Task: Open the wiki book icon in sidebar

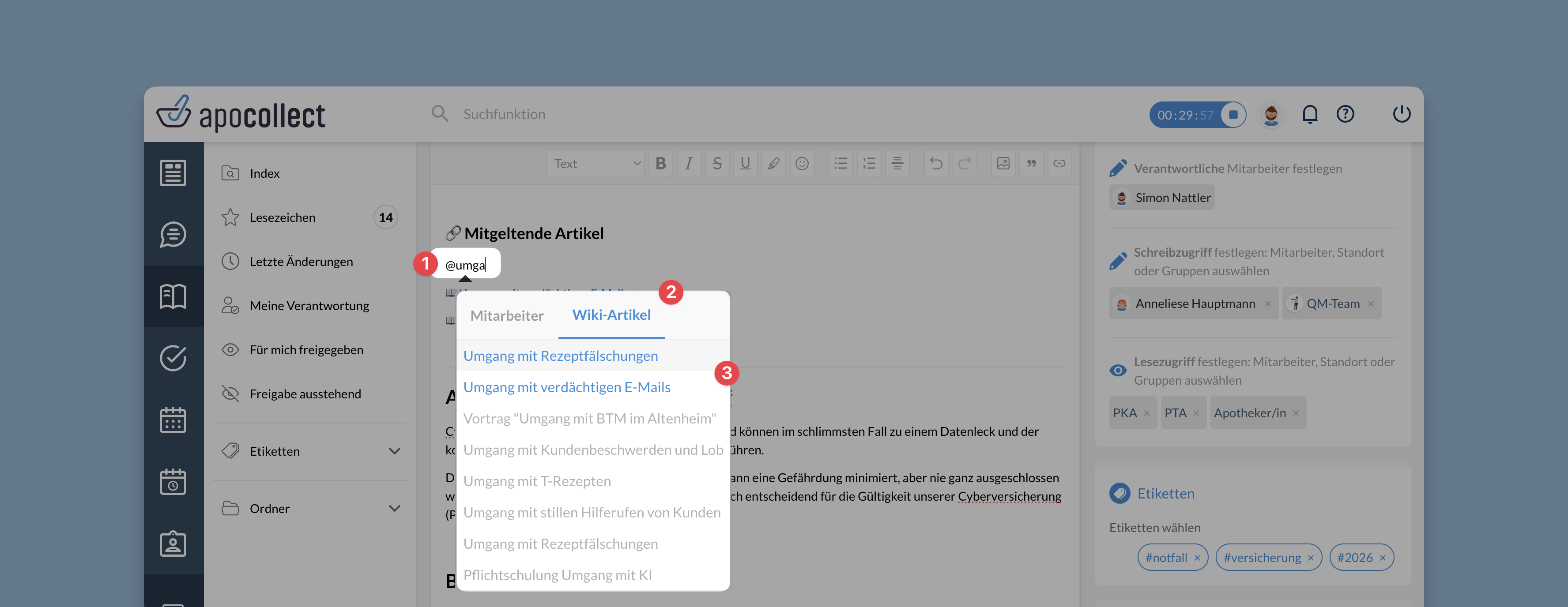Action: (173, 297)
